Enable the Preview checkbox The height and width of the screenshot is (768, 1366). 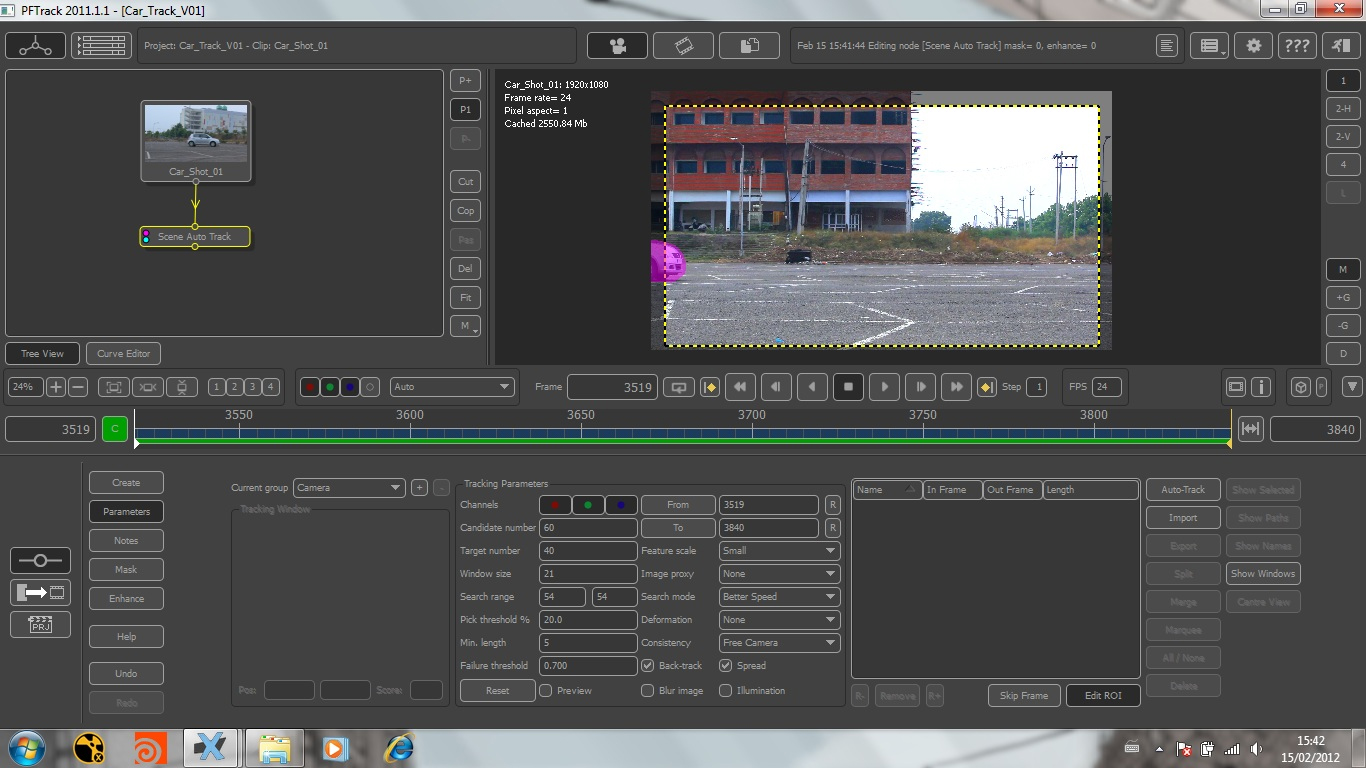tap(546, 690)
